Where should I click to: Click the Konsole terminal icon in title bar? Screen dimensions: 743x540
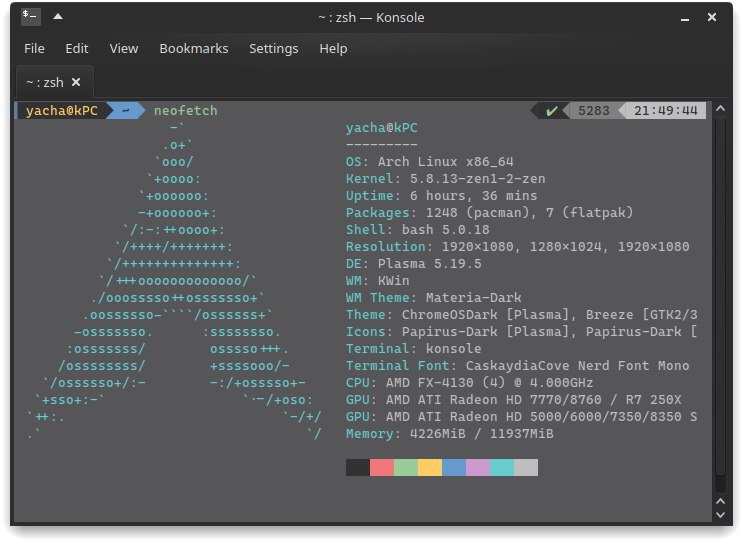pos(30,17)
